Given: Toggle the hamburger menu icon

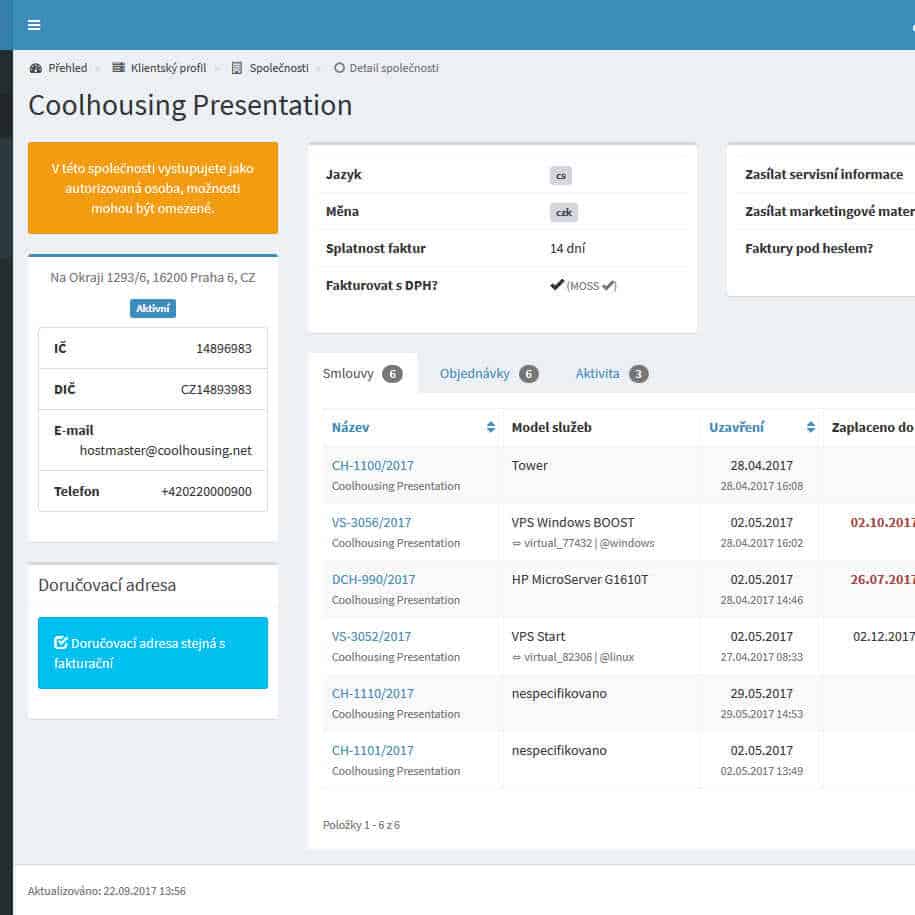Looking at the screenshot, I should point(34,25).
